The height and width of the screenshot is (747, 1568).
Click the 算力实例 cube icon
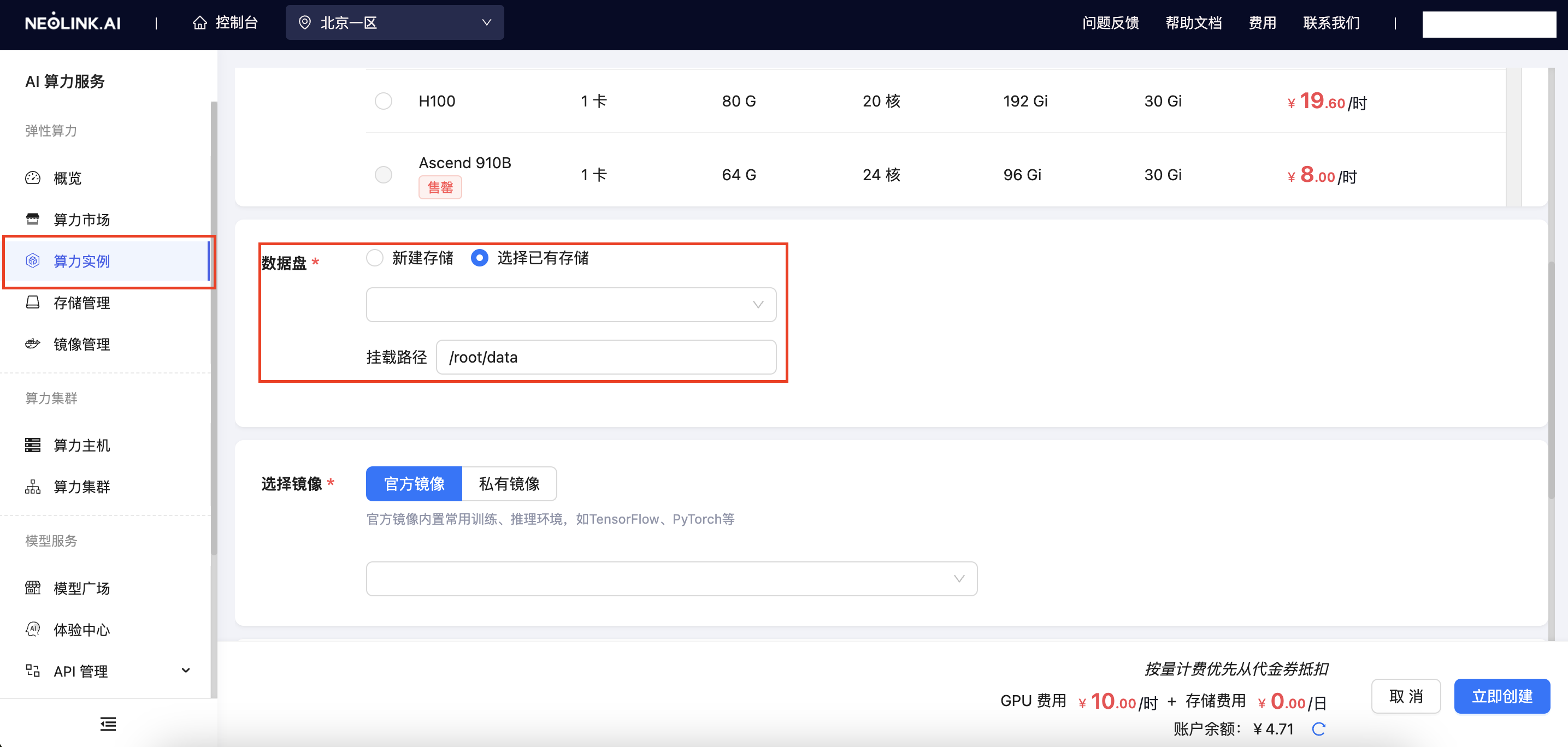(33, 260)
